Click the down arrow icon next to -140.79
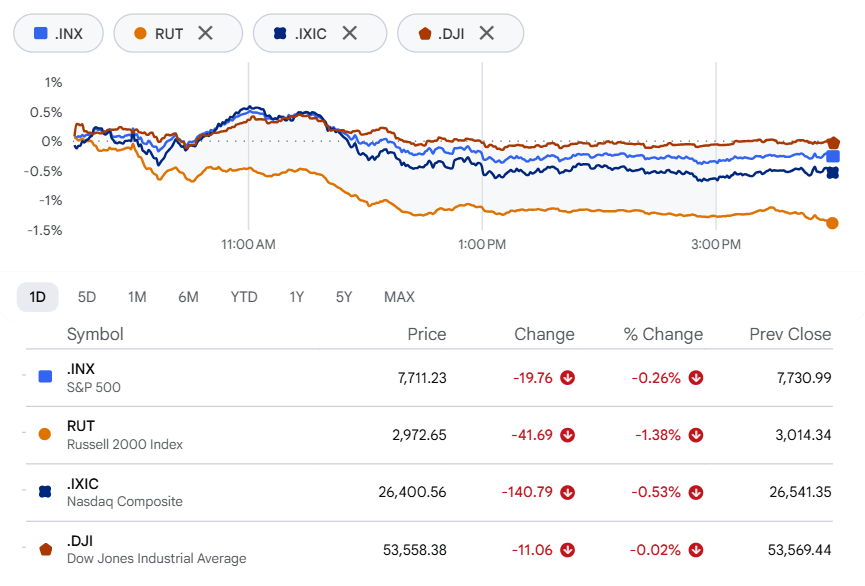The height and width of the screenshot is (586, 865). coord(568,492)
